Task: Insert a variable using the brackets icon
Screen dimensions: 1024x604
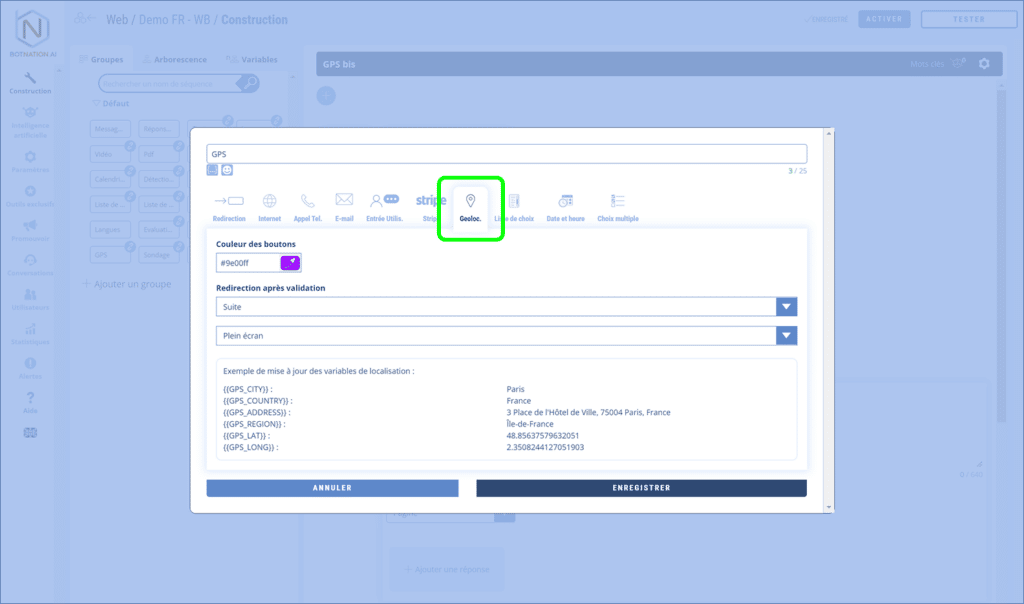Action: [x=212, y=170]
